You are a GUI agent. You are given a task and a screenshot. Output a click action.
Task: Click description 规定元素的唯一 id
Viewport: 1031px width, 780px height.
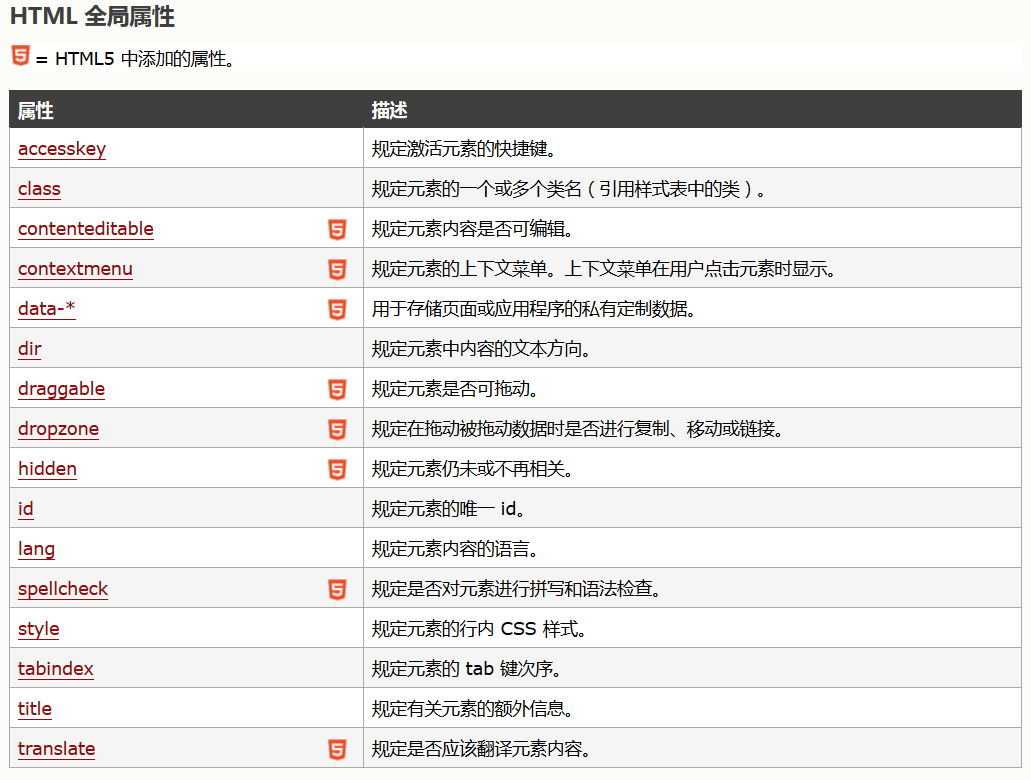click(x=448, y=509)
